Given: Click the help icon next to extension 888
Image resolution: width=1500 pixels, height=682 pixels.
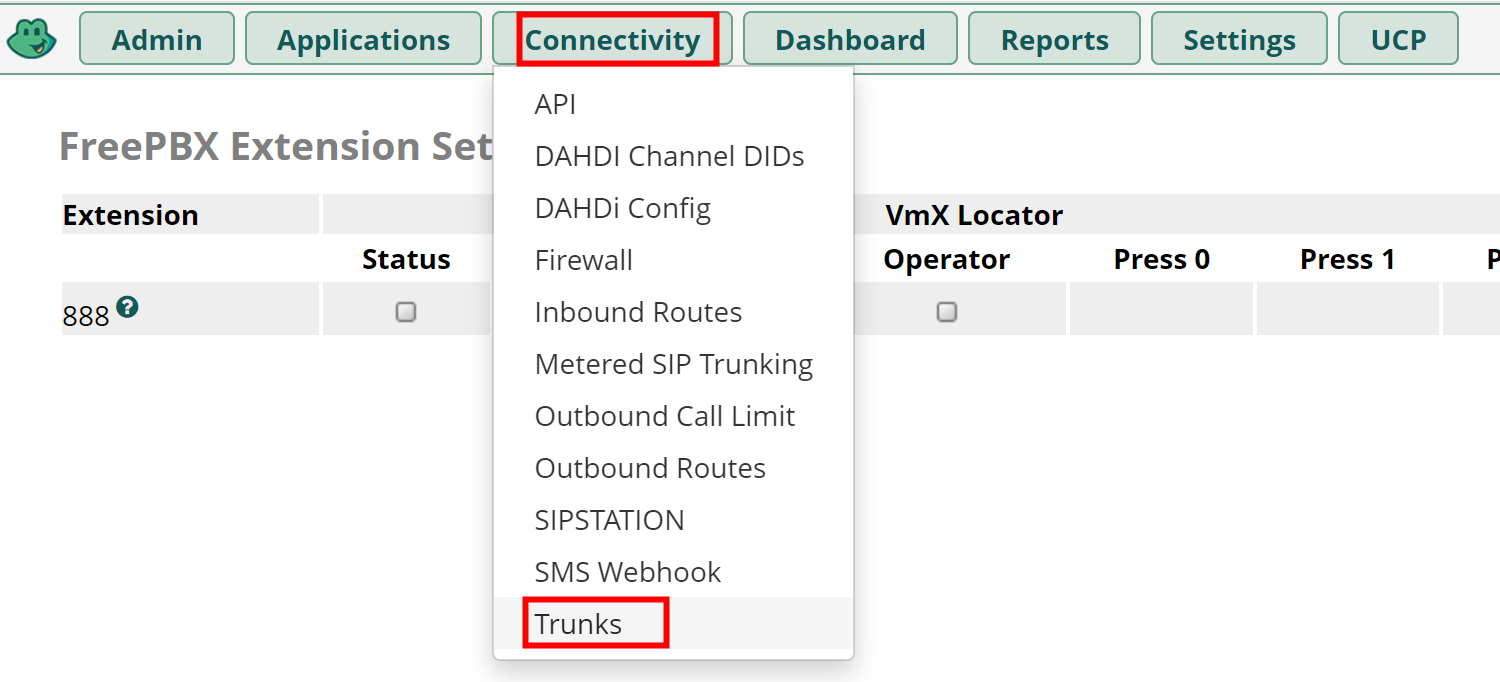Looking at the screenshot, I should point(127,307).
